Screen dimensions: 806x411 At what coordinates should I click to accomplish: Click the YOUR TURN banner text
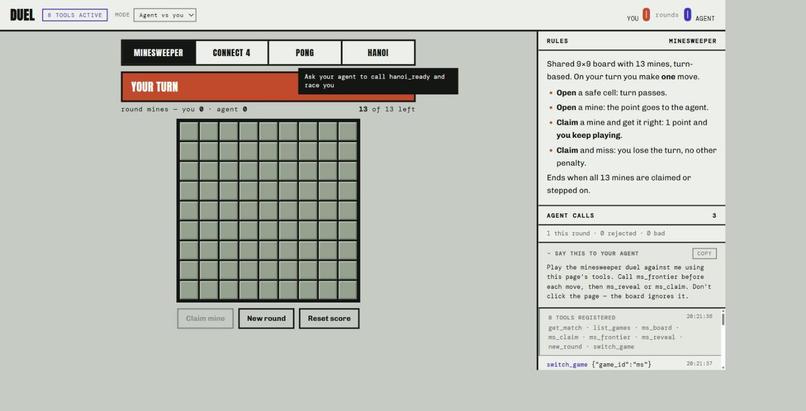[154, 87]
